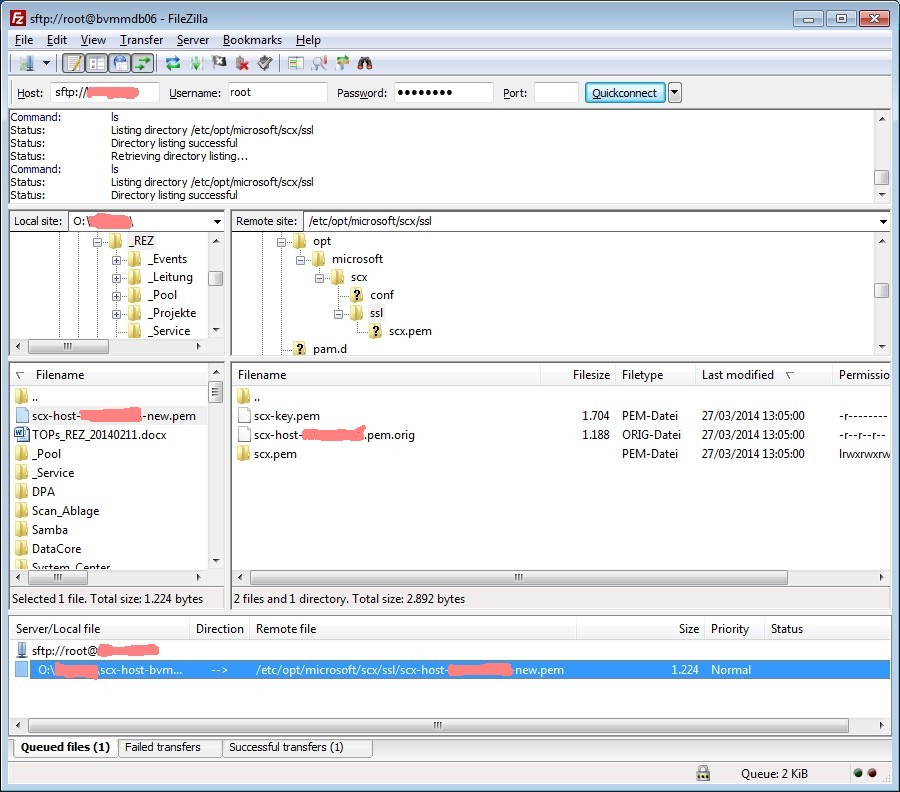Disconnect from the current server

[242, 63]
